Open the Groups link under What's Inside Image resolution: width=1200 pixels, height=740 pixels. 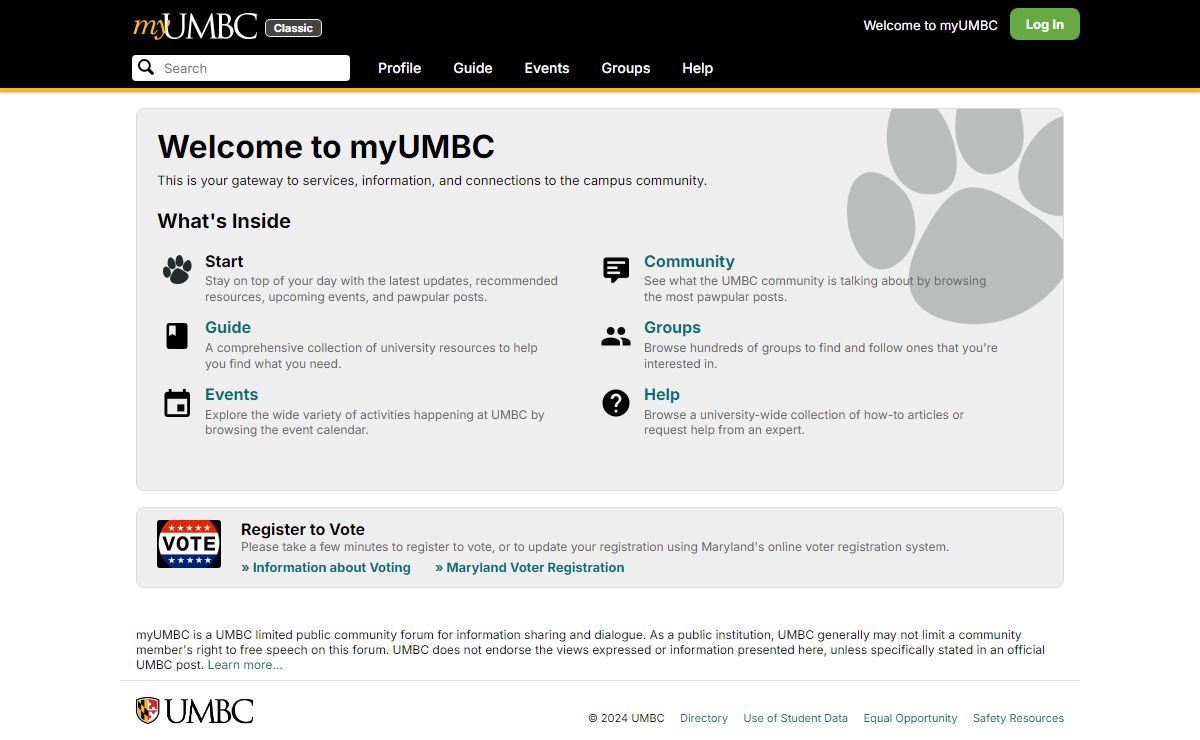[672, 327]
